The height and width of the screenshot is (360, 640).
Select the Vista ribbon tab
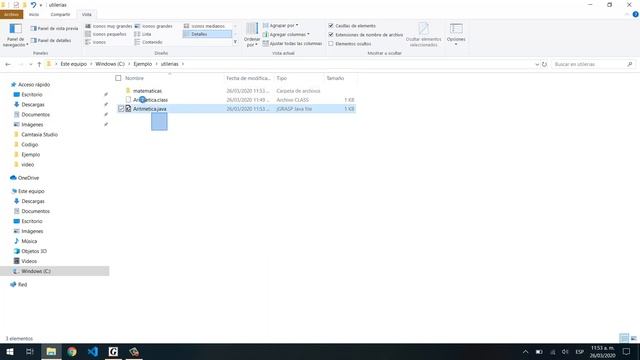point(87,14)
